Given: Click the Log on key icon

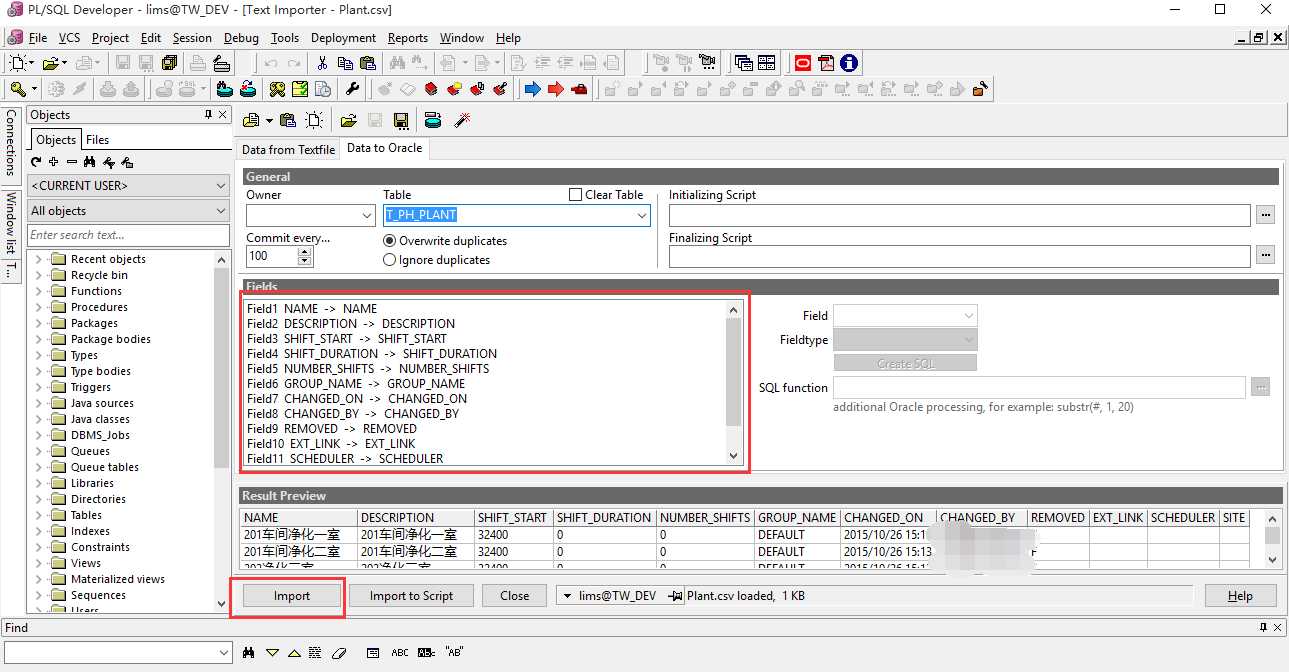Looking at the screenshot, I should click(x=18, y=89).
